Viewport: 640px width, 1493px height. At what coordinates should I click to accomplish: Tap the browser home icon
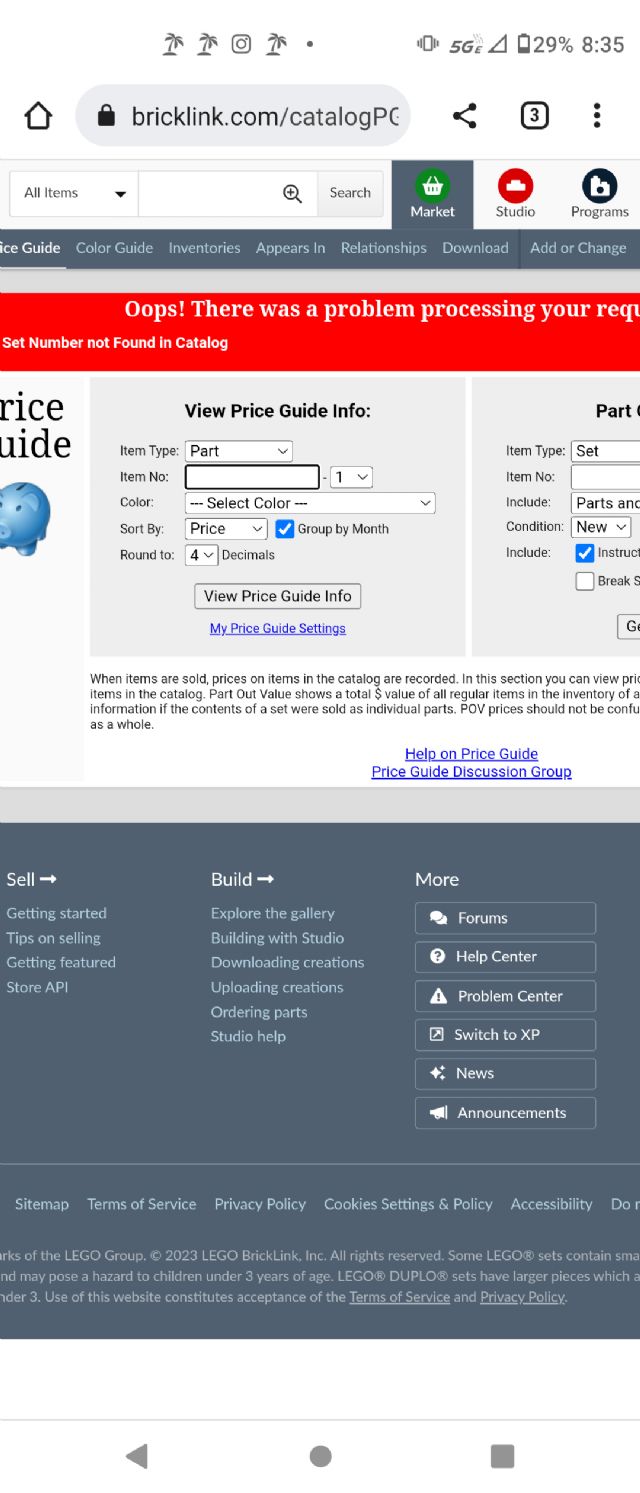tap(38, 116)
